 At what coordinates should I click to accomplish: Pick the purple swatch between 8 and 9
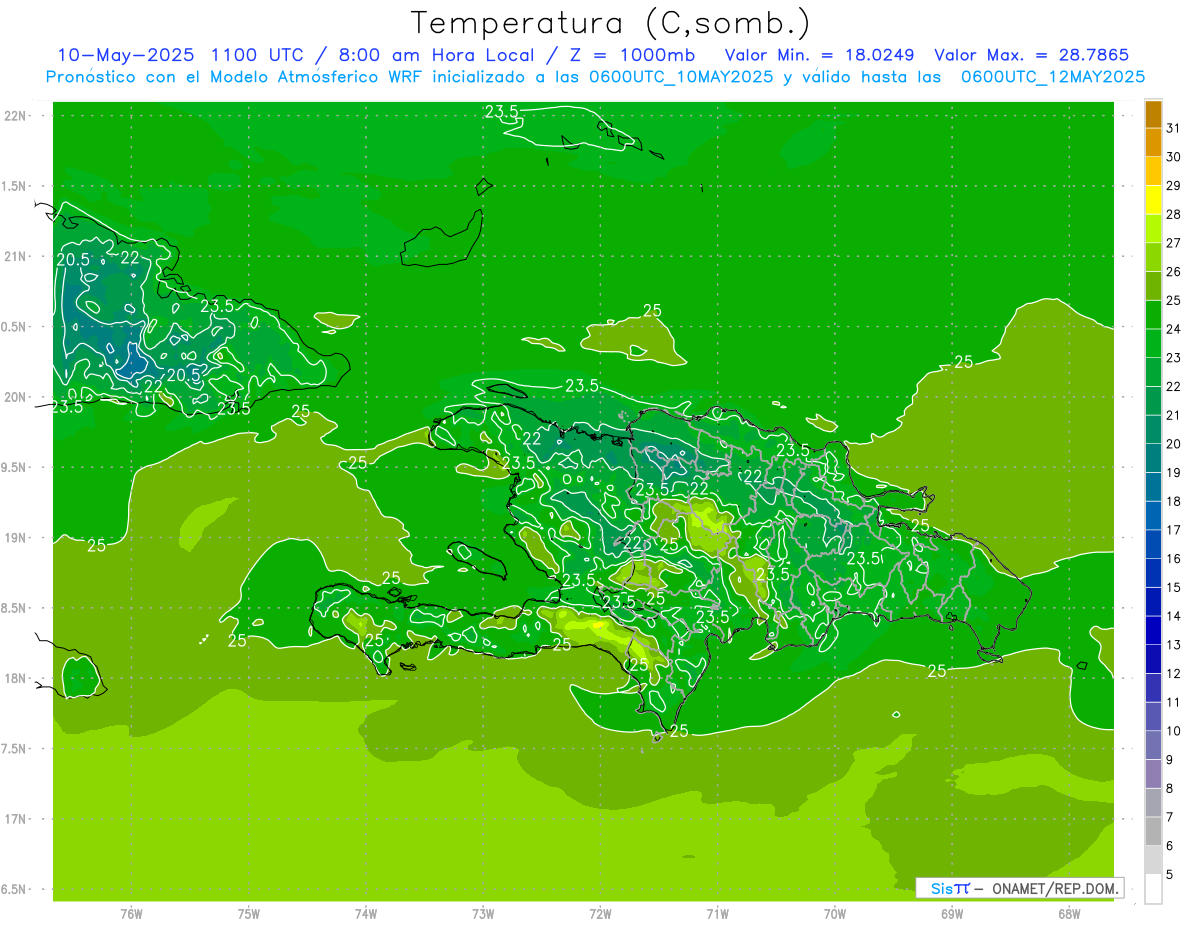(1153, 774)
